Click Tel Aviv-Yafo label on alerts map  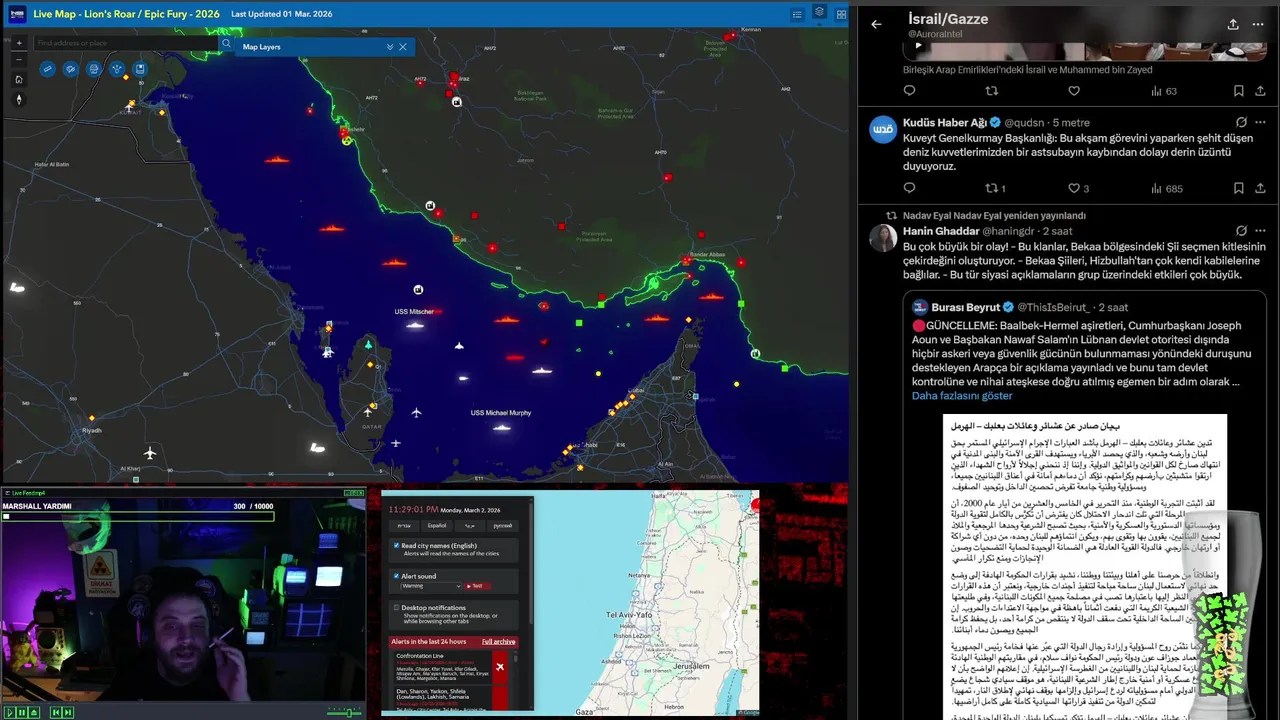point(629,616)
